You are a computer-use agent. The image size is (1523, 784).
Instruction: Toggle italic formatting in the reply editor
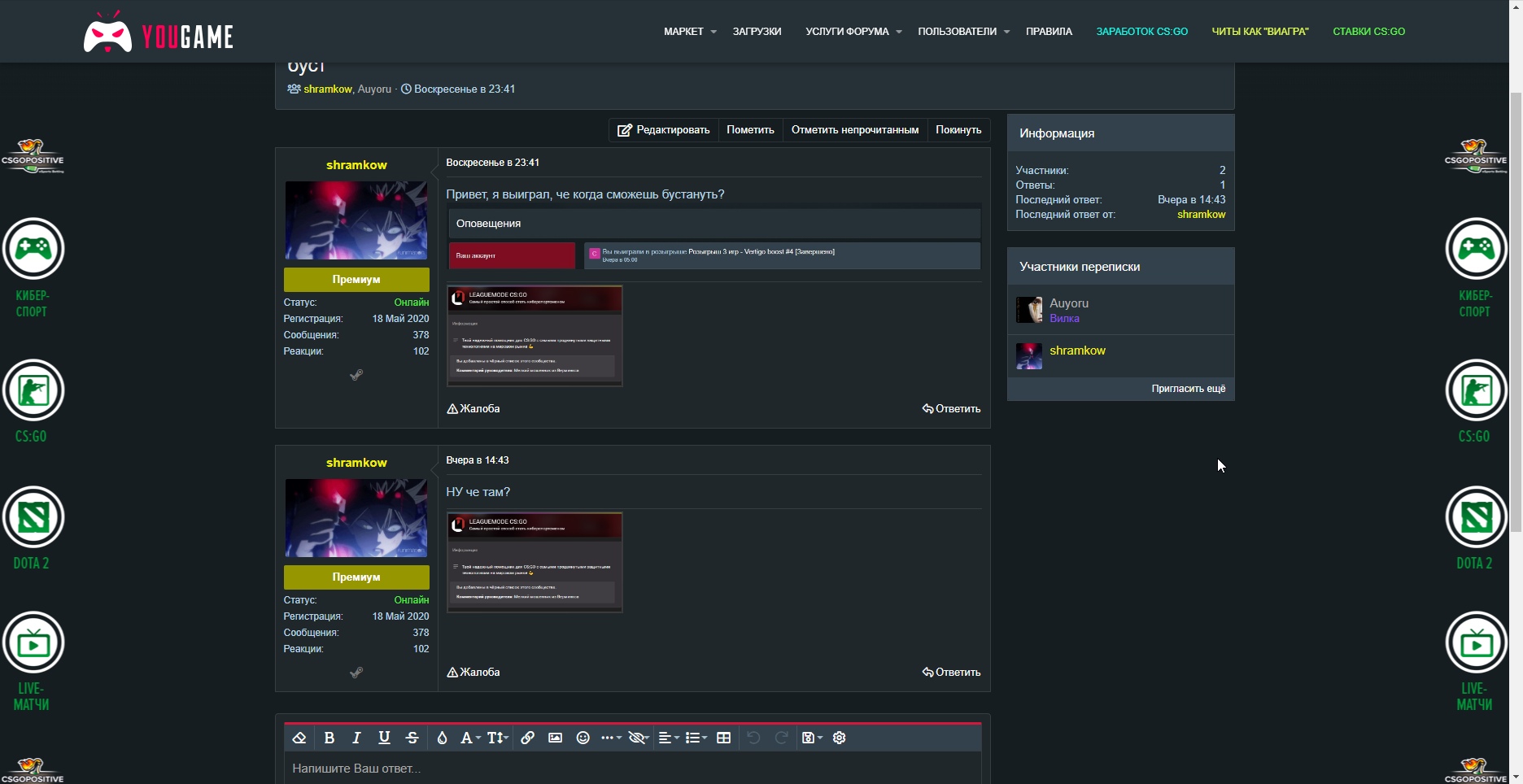click(x=356, y=738)
